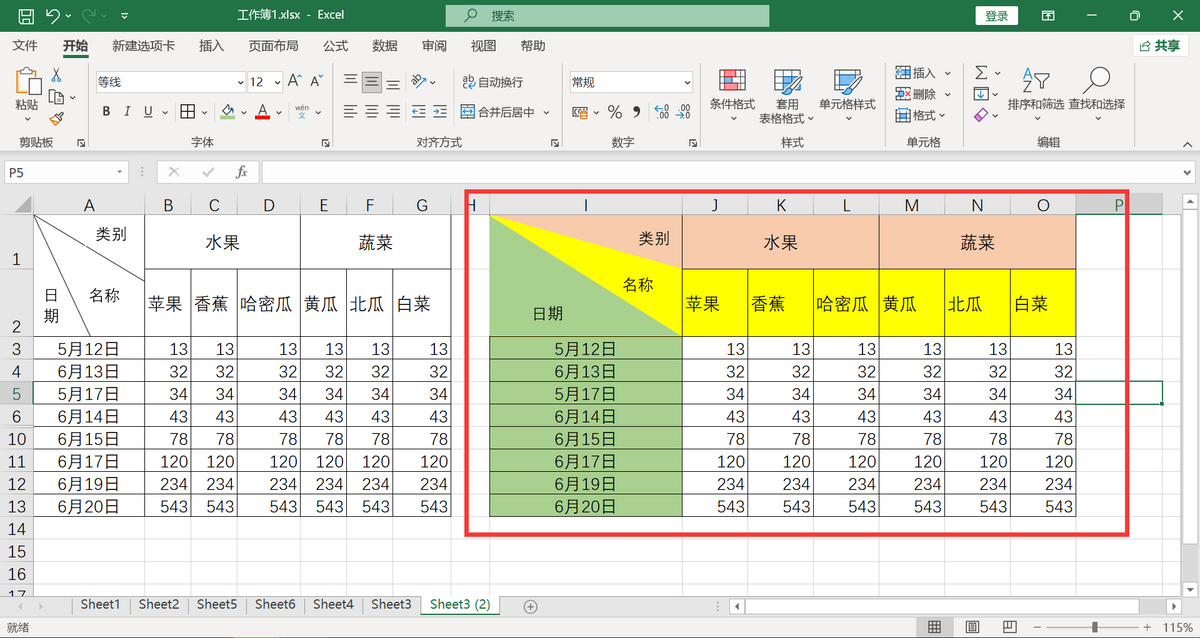This screenshot has width=1200, height=638.
Task: Open 套用表格格式 table format gallery
Action: point(787,94)
